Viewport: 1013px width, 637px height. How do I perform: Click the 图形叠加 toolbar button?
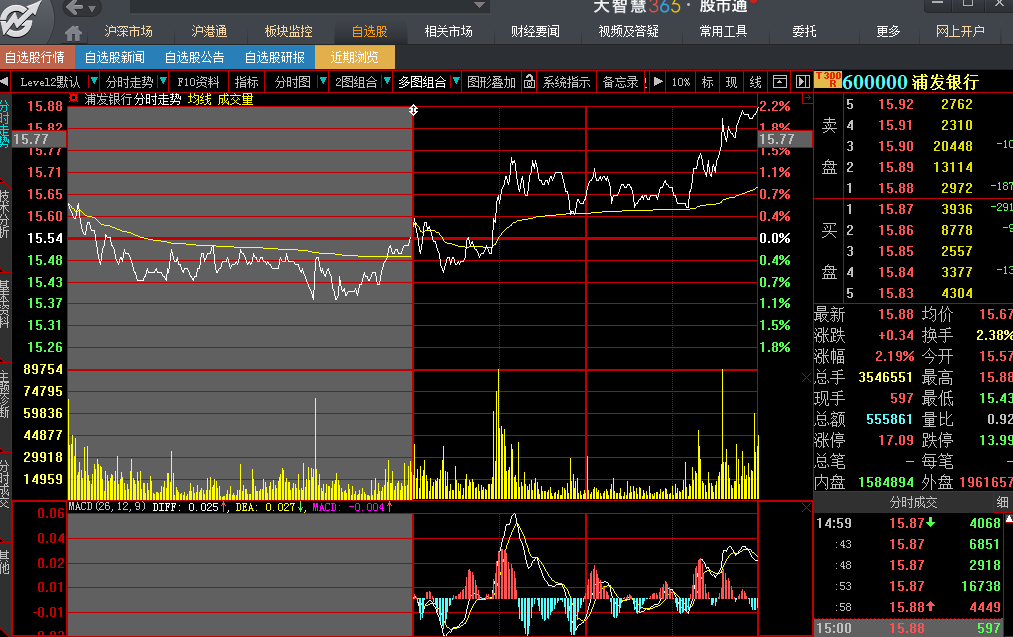492,82
